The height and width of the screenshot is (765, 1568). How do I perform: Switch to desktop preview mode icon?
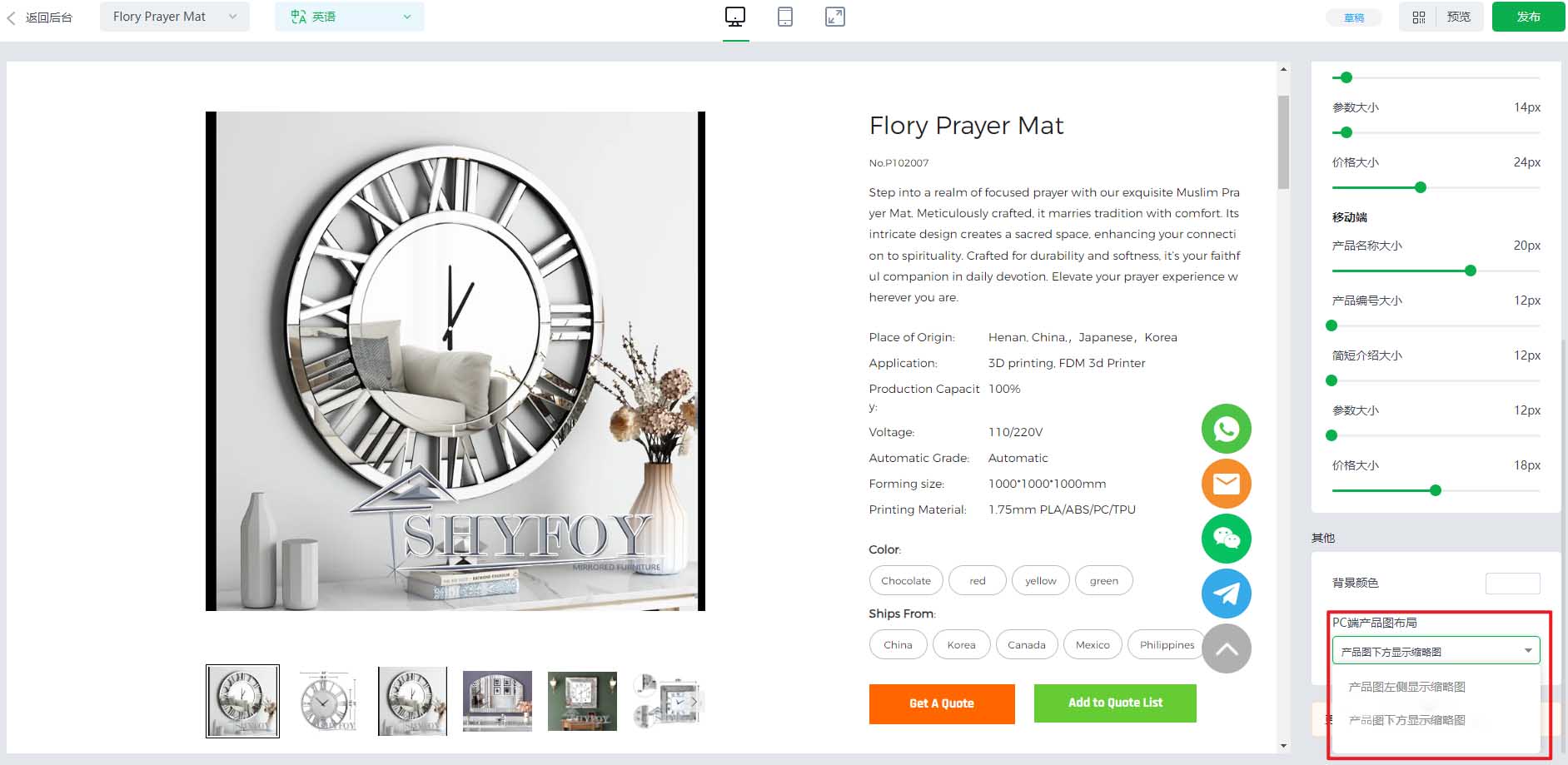735,17
